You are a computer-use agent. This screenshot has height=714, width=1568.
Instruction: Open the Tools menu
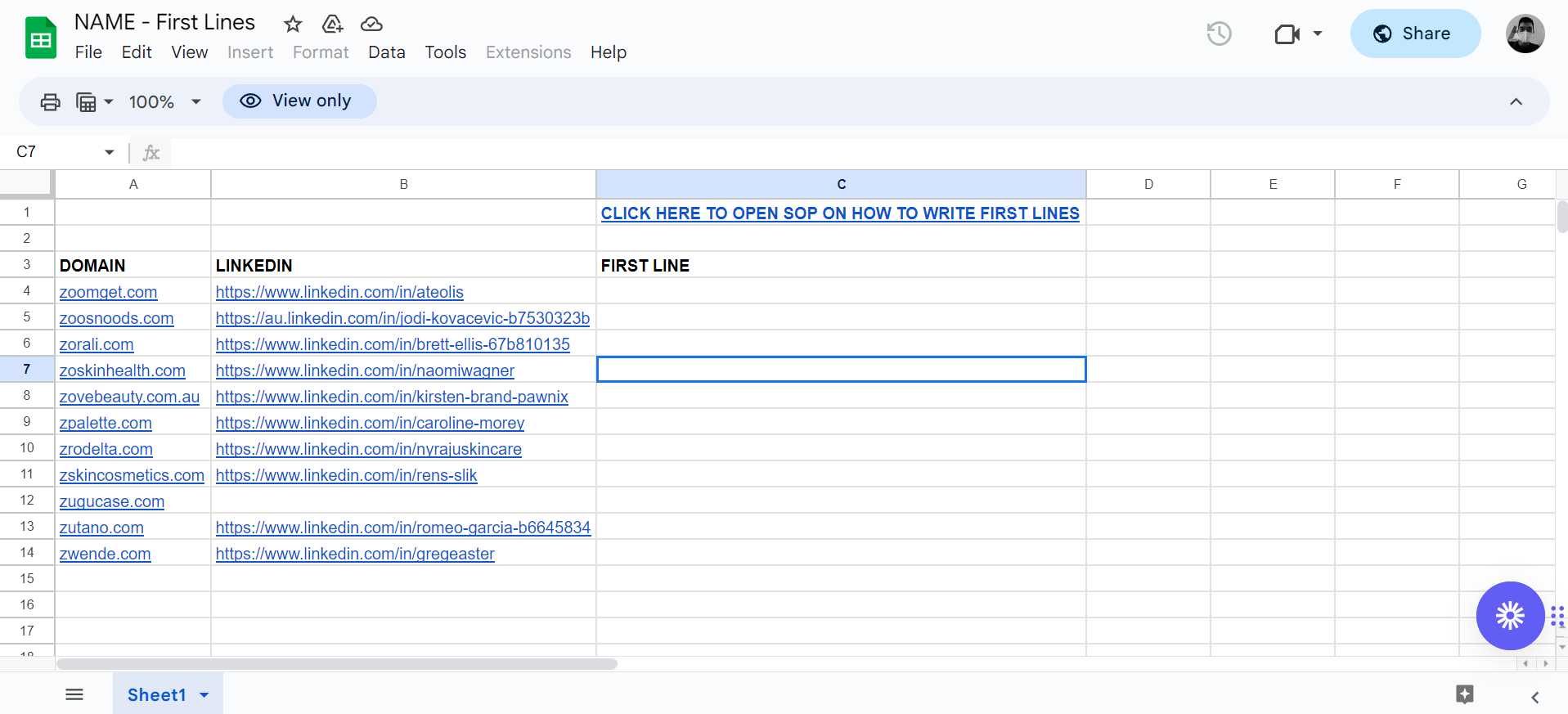446,52
